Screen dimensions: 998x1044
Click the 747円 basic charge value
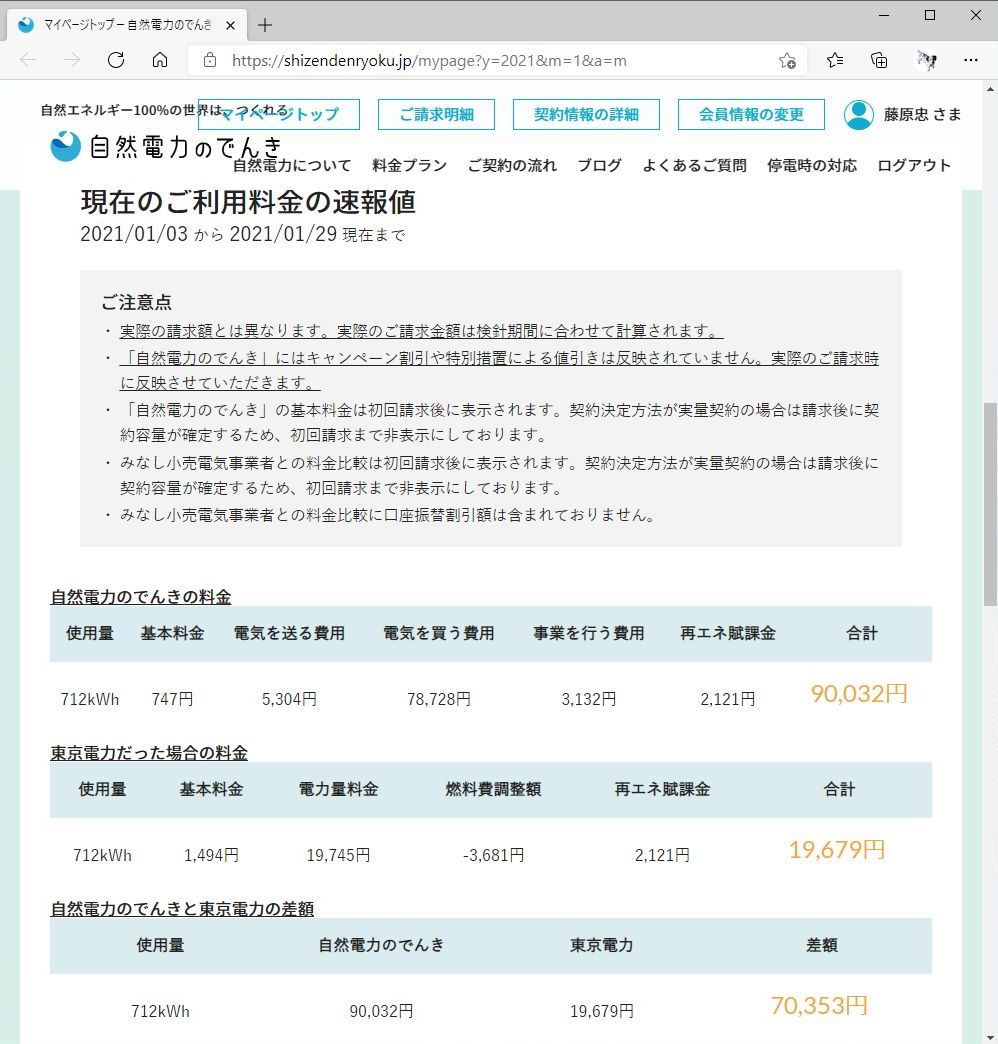click(172, 699)
